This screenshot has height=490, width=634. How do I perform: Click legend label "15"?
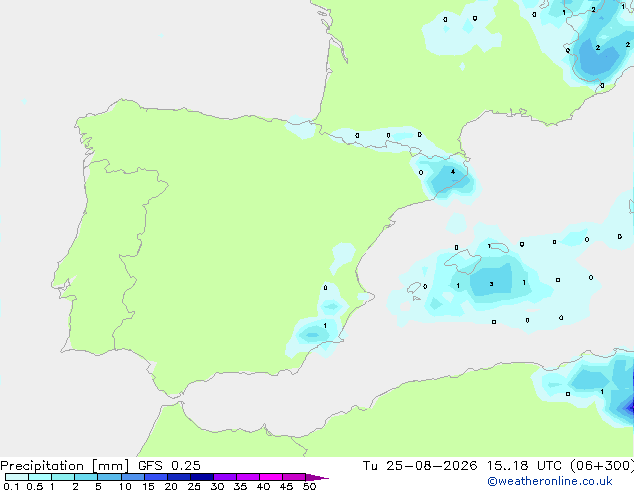pyautogui.click(x=148, y=486)
